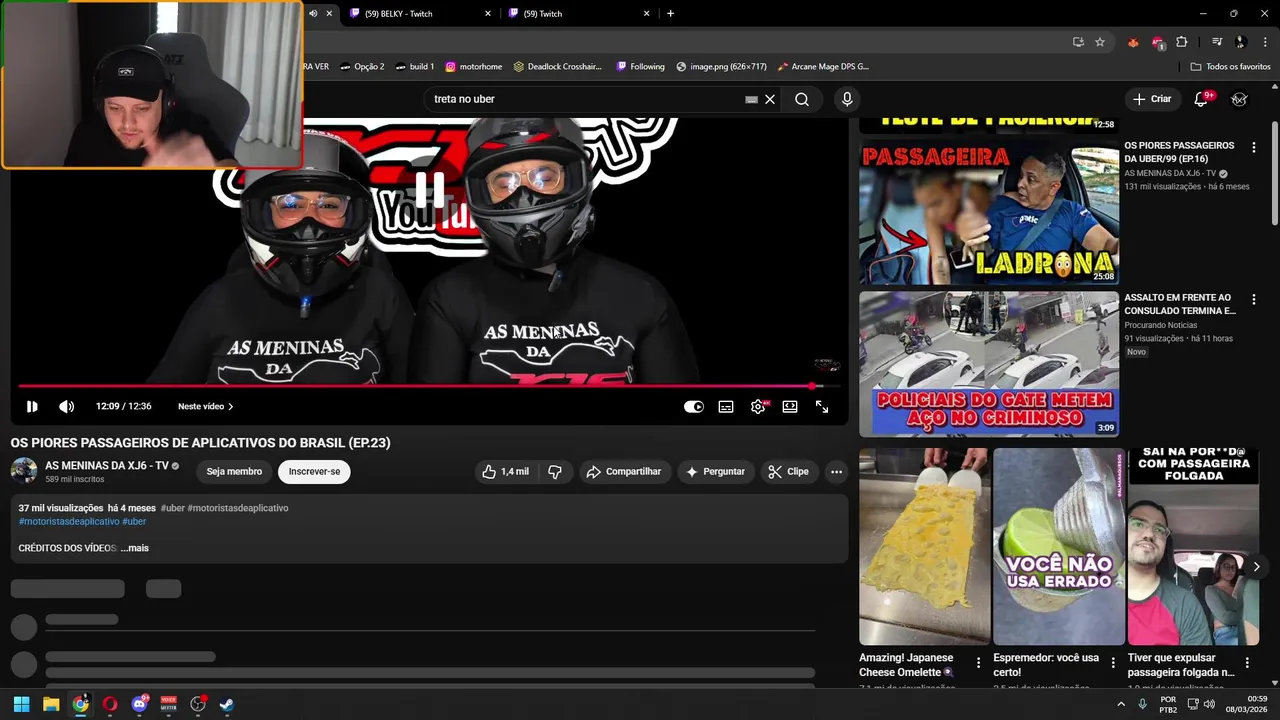The height and width of the screenshot is (720, 1280).
Task: Expand description with '...mais'
Action: pos(135,548)
